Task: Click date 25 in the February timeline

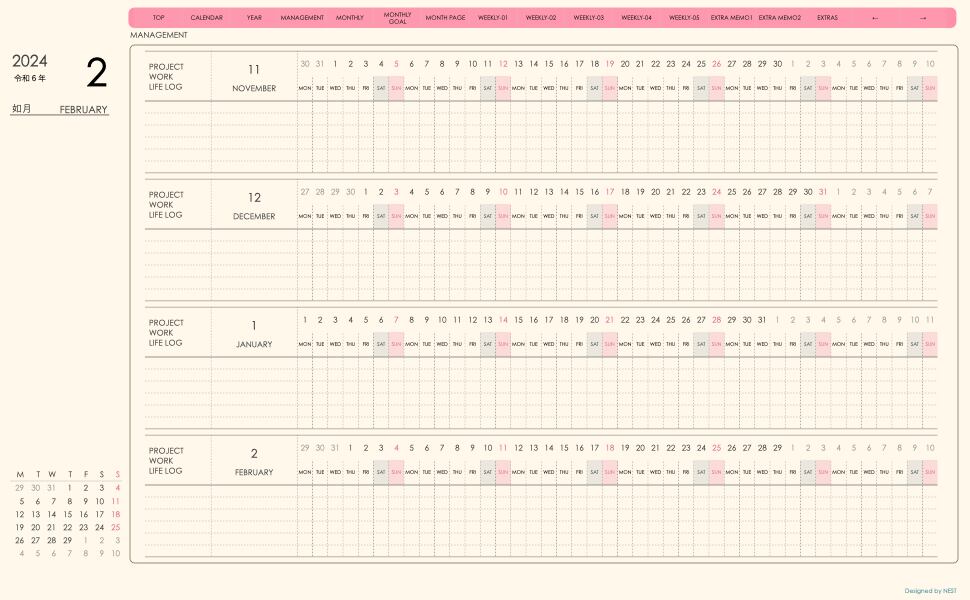Action: (716, 448)
